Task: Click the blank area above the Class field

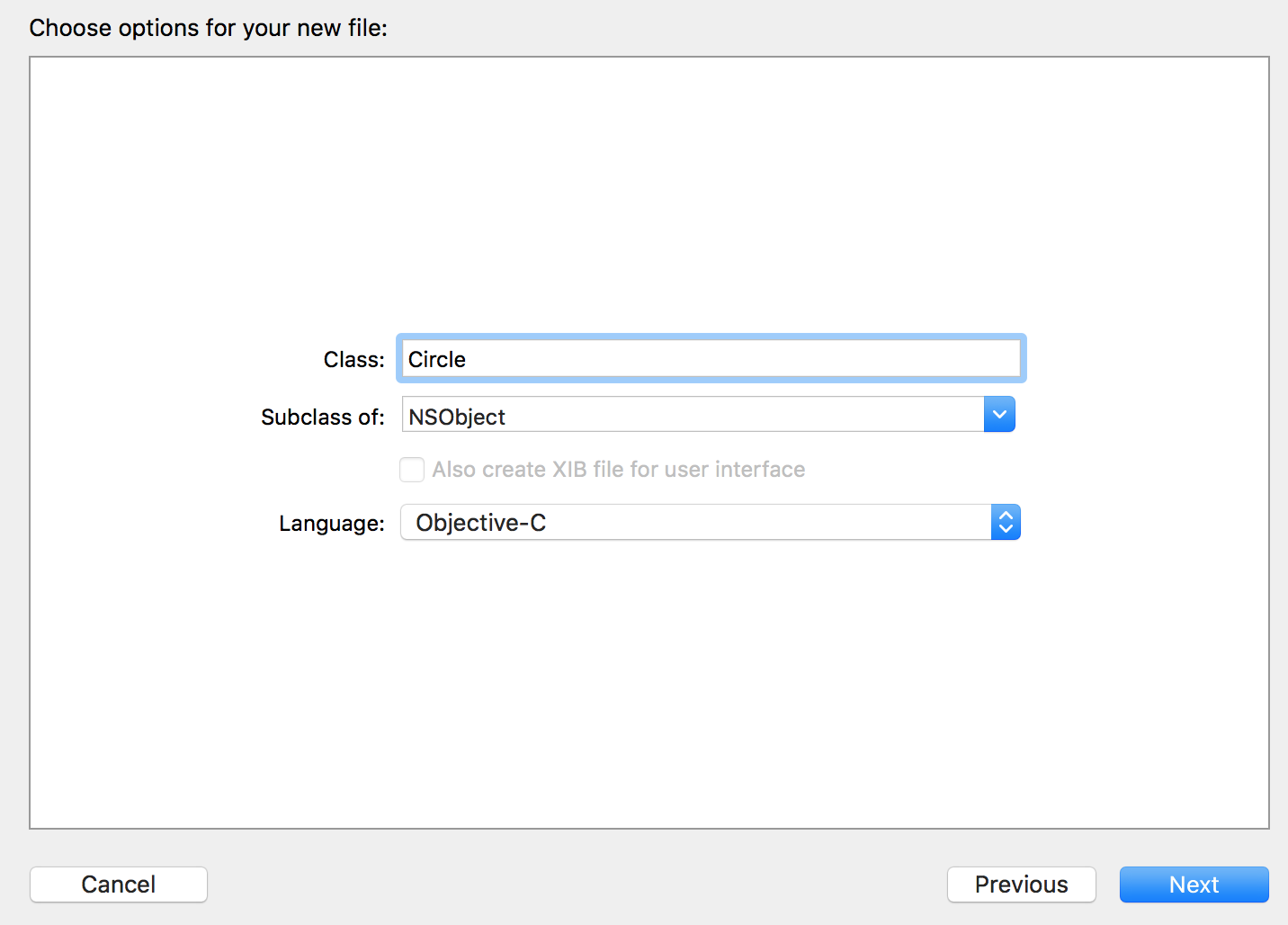Action: tap(648, 198)
